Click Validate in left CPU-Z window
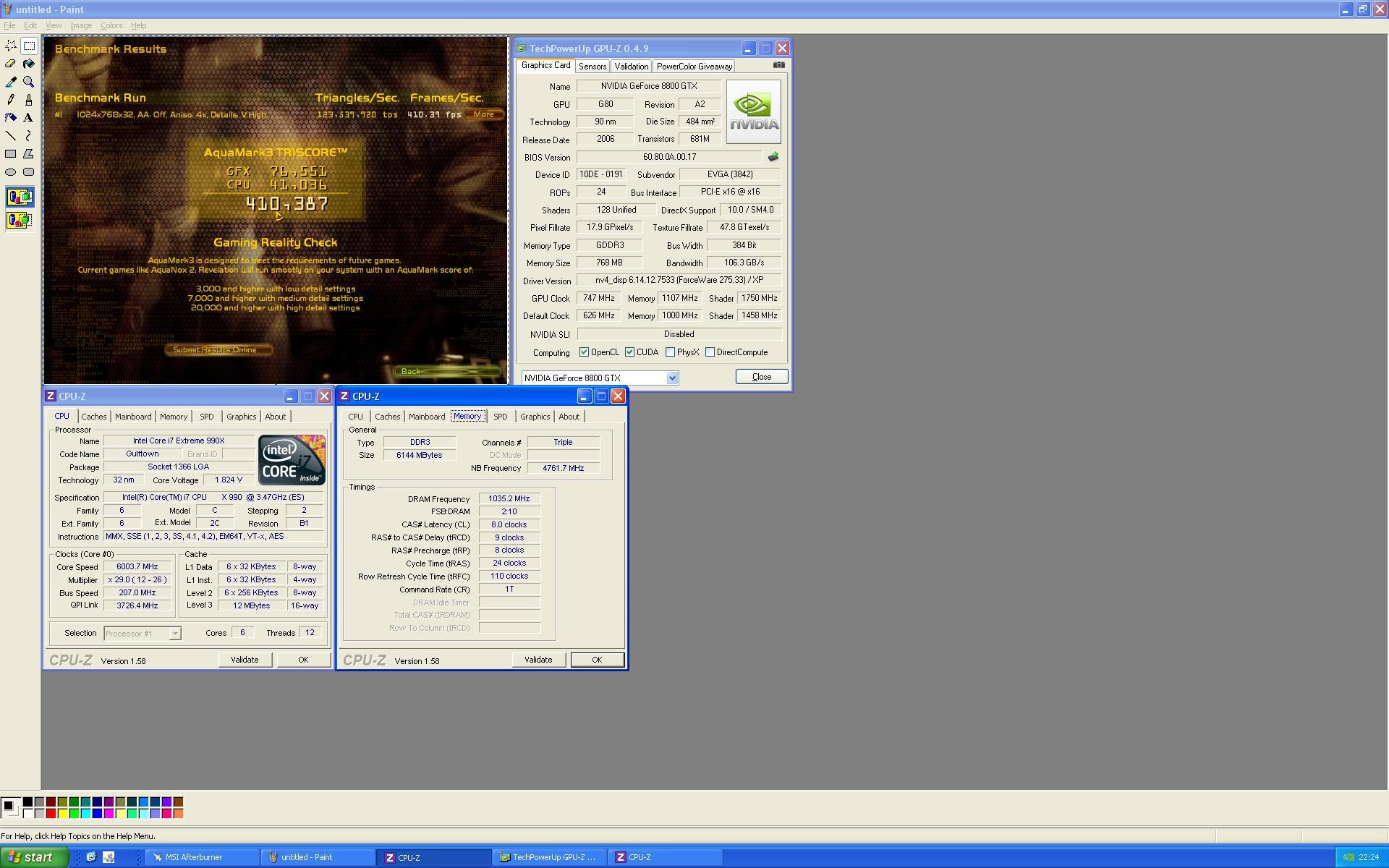This screenshot has height=868, width=1389. [x=245, y=660]
